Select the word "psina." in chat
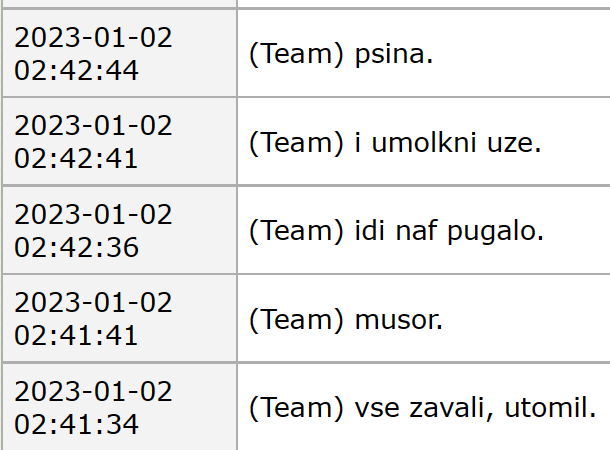This screenshot has width=610, height=450. pos(394,54)
